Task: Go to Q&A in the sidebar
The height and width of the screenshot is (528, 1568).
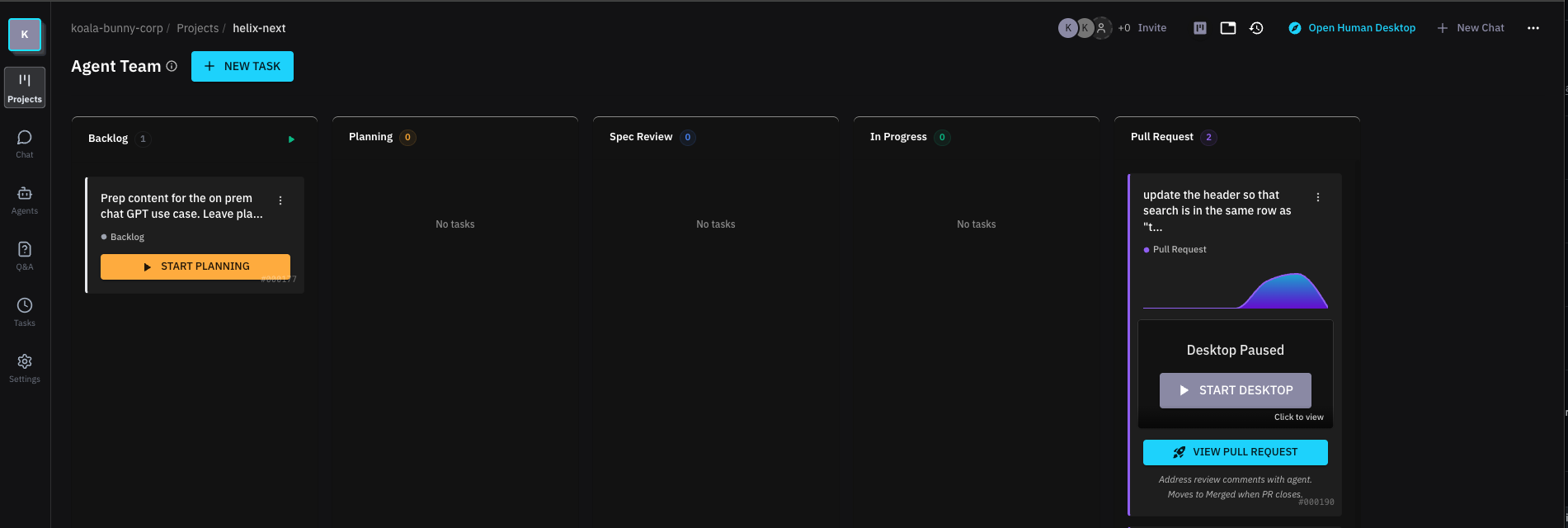Action: coord(25,256)
